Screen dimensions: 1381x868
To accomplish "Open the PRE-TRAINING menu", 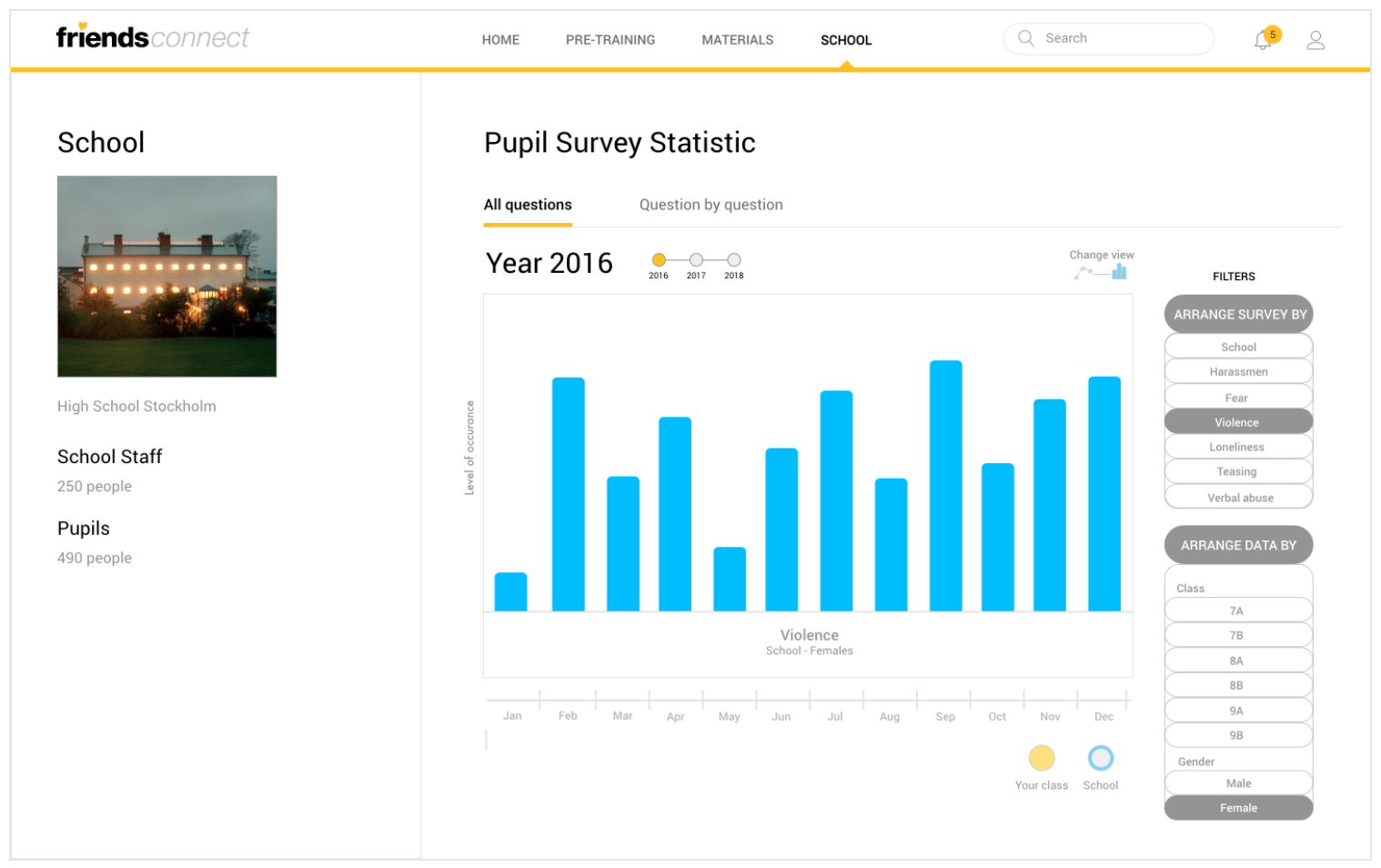I will 610,40.
